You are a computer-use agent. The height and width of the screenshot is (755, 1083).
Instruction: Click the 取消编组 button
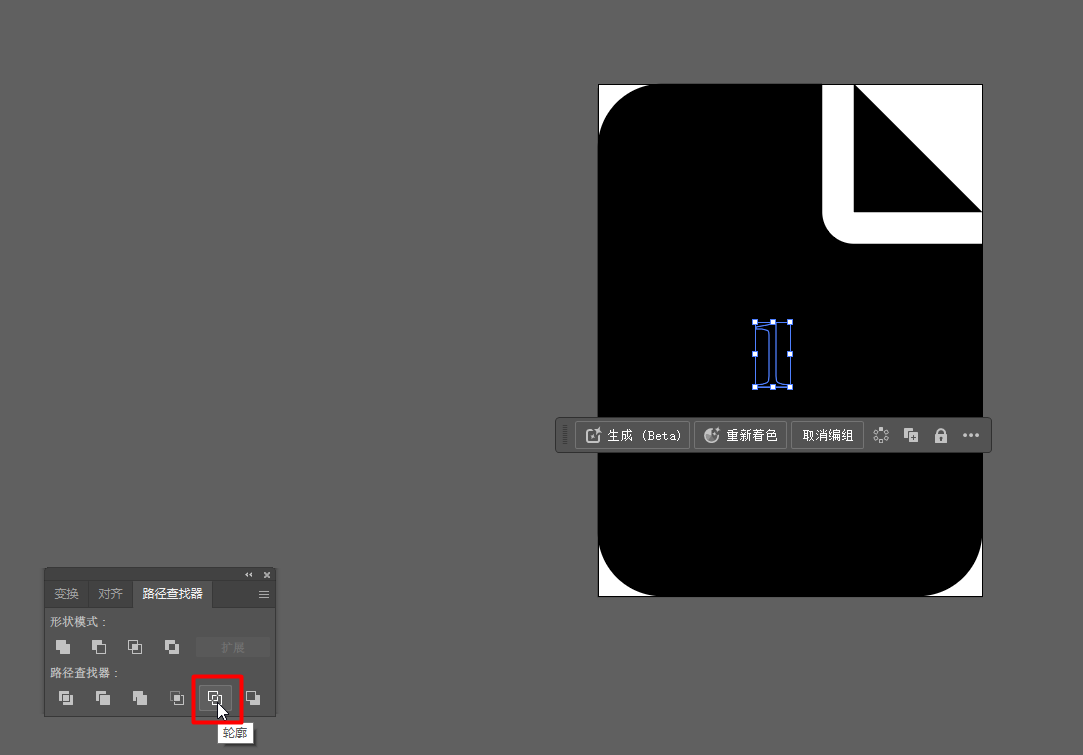point(827,435)
